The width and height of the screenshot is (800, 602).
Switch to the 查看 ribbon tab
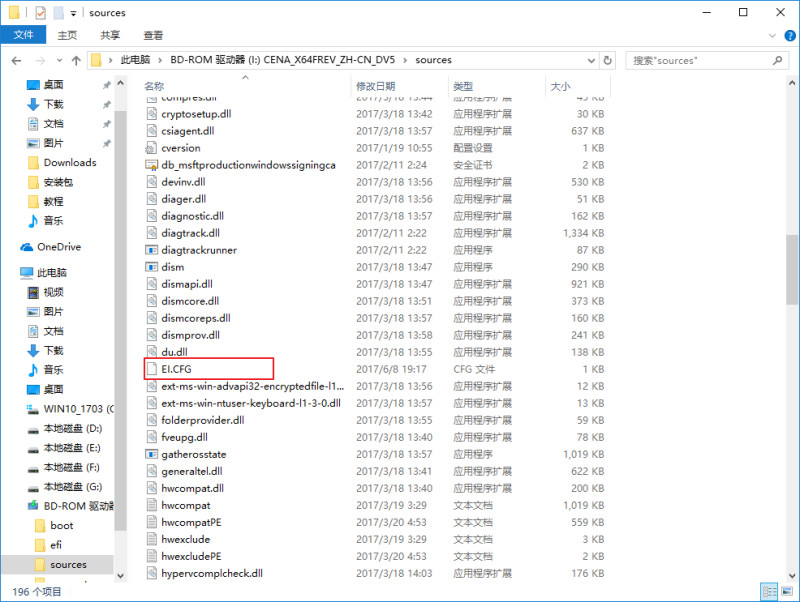153,35
